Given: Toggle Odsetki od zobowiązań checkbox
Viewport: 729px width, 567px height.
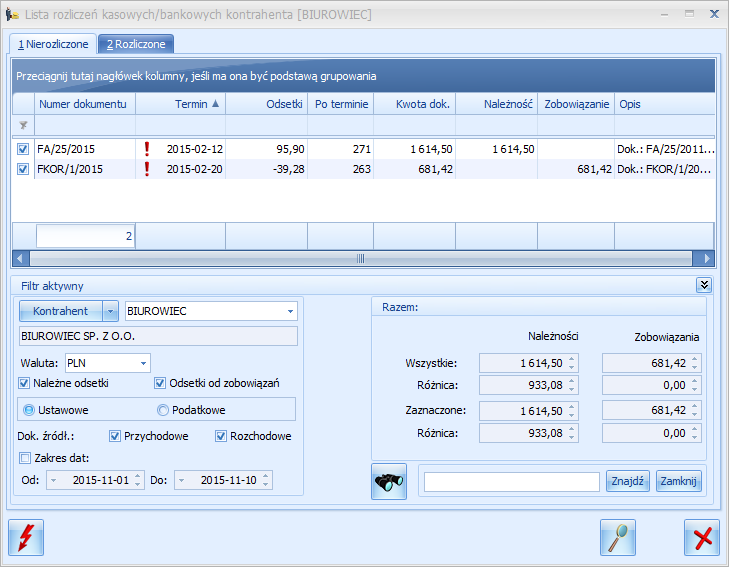Looking at the screenshot, I should [x=160, y=383].
